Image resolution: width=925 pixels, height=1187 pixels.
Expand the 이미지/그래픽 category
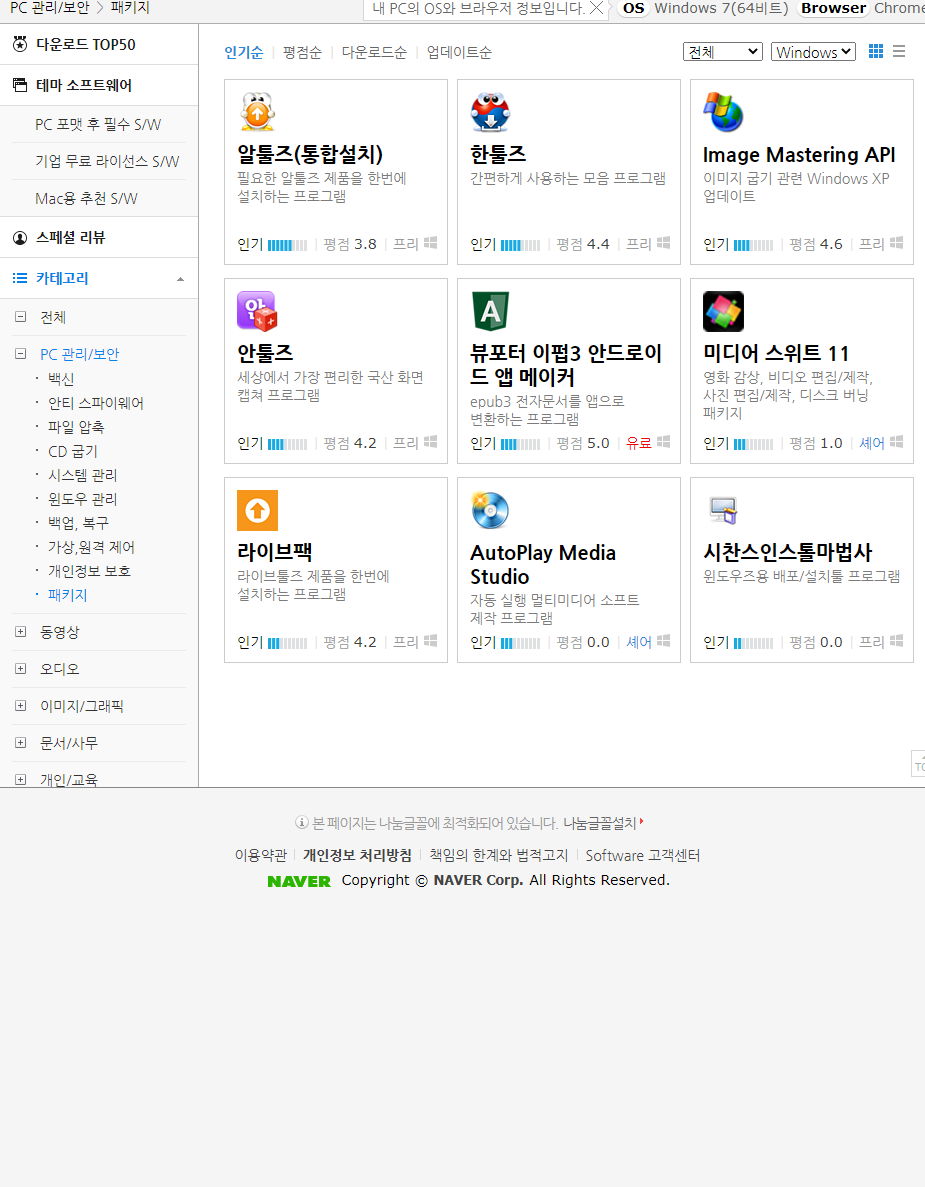click(21, 706)
